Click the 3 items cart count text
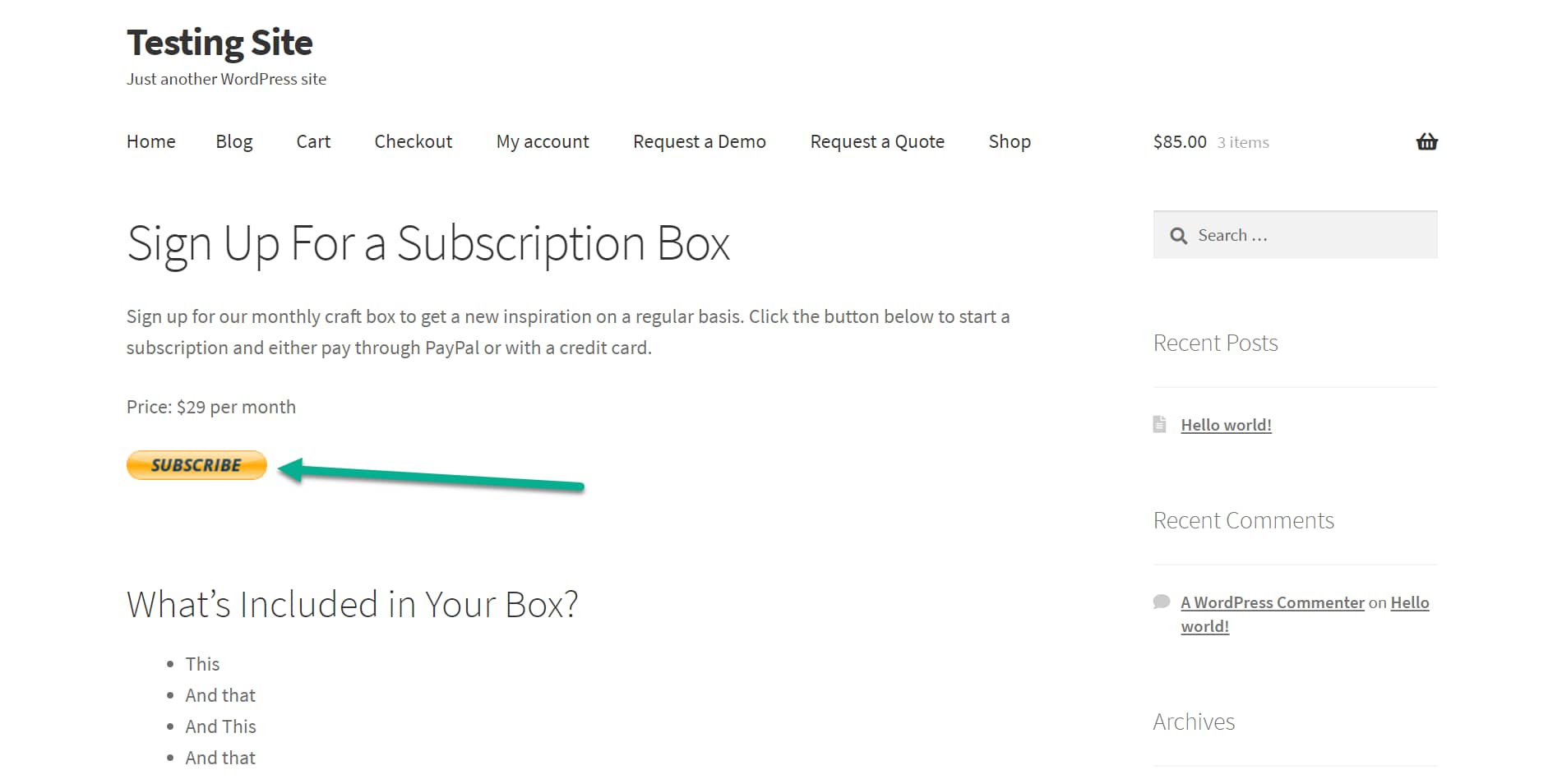This screenshot has width=1562, height=784. (1242, 143)
